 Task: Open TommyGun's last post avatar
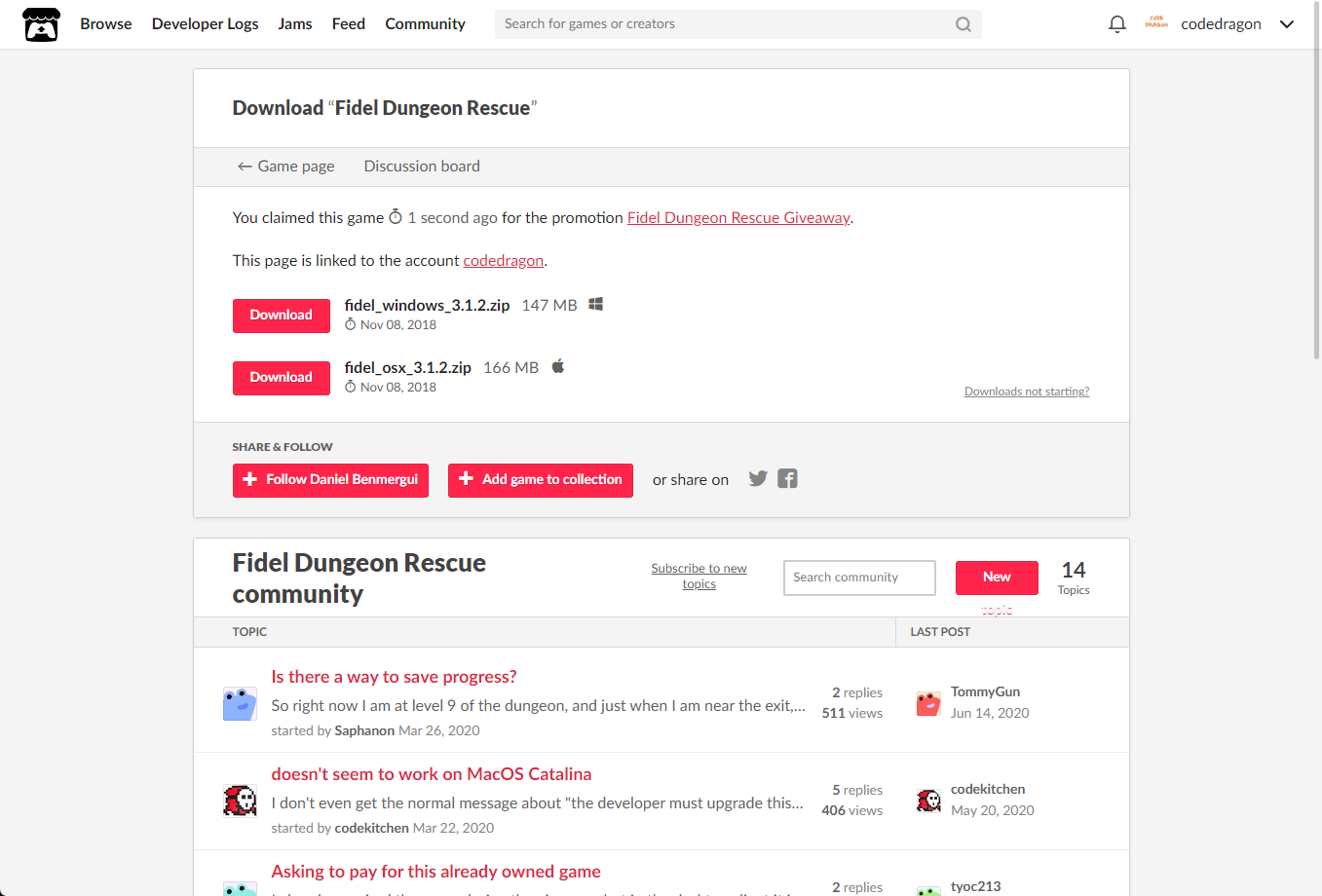tap(928, 702)
